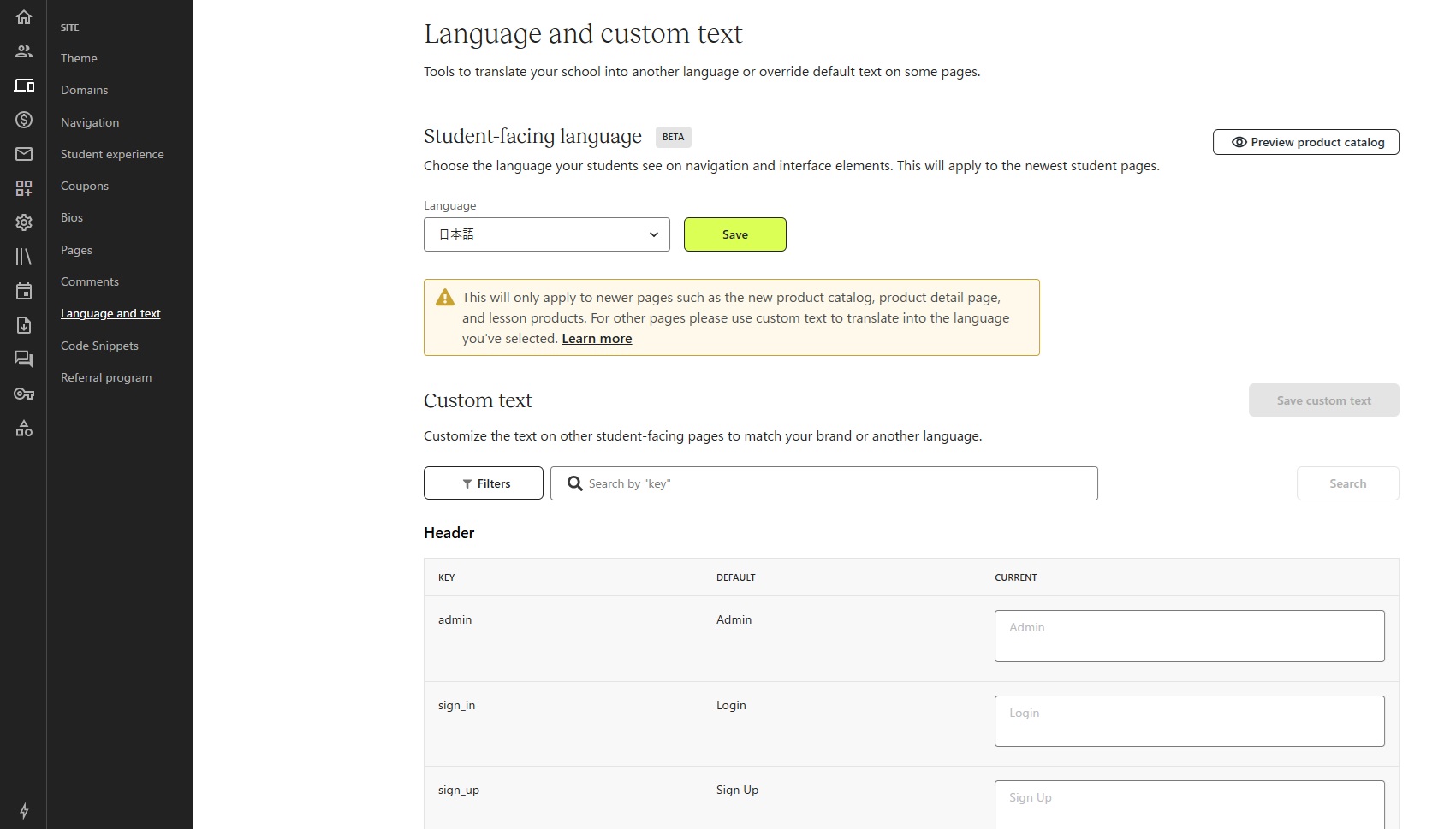Click the Sales dollar sign icon
The image size is (1456, 829).
click(x=24, y=120)
